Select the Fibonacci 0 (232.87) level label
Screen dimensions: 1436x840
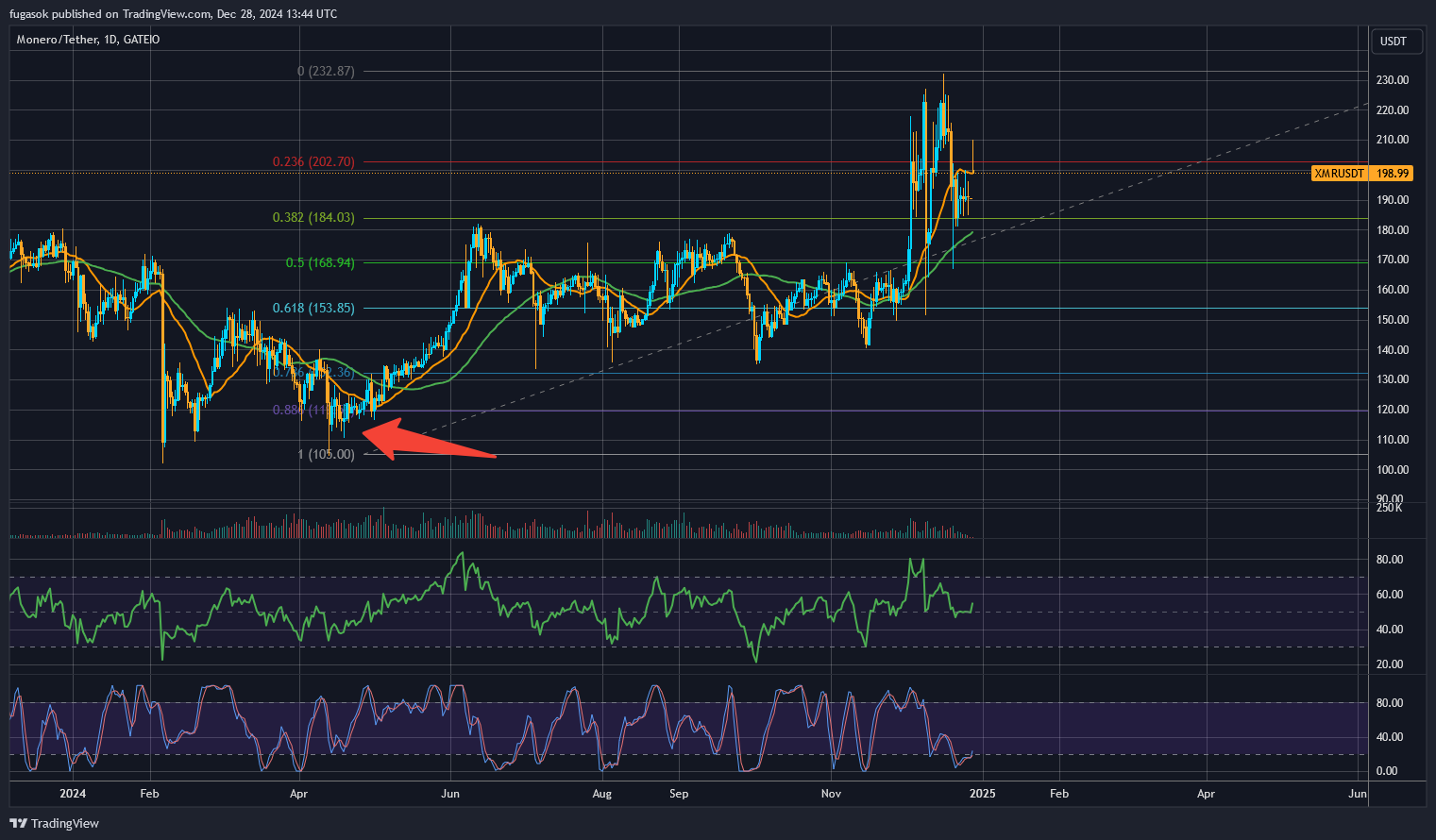tap(326, 71)
